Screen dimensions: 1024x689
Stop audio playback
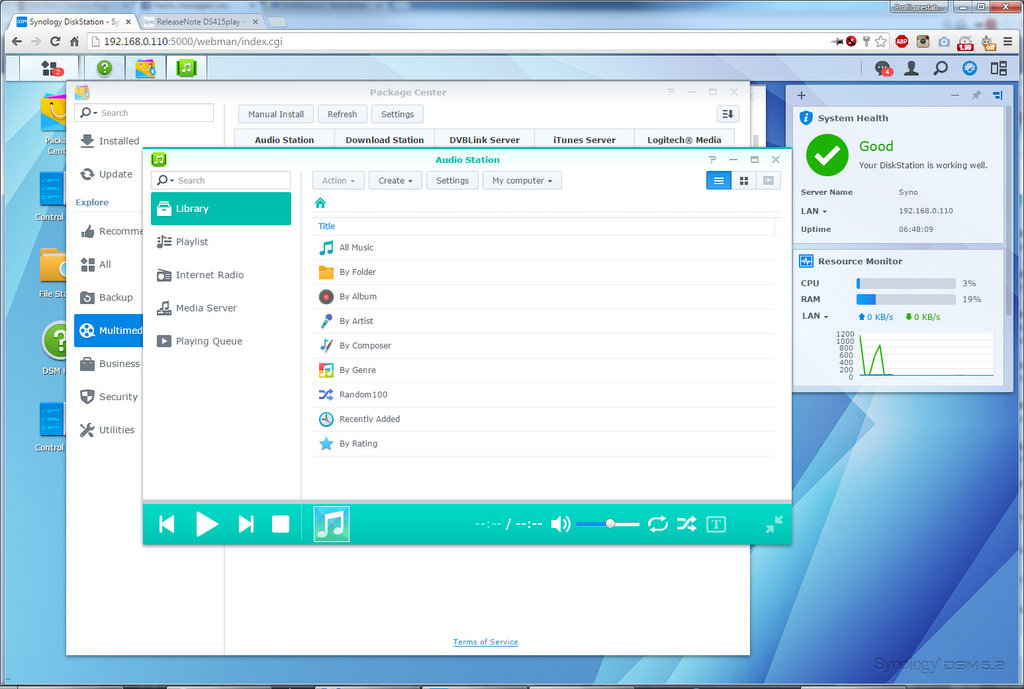(x=281, y=524)
